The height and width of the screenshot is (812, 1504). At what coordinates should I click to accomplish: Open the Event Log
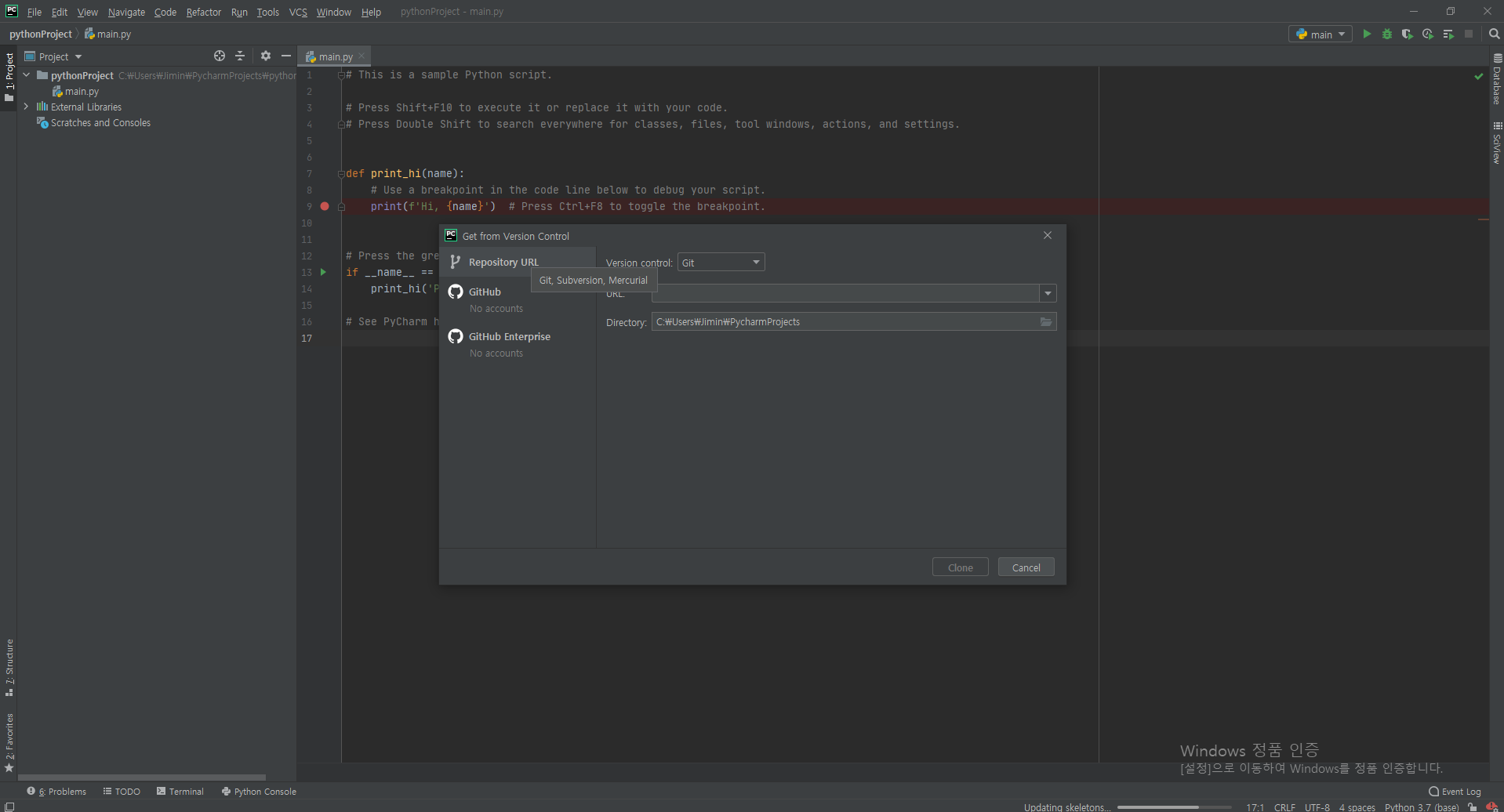(1455, 791)
